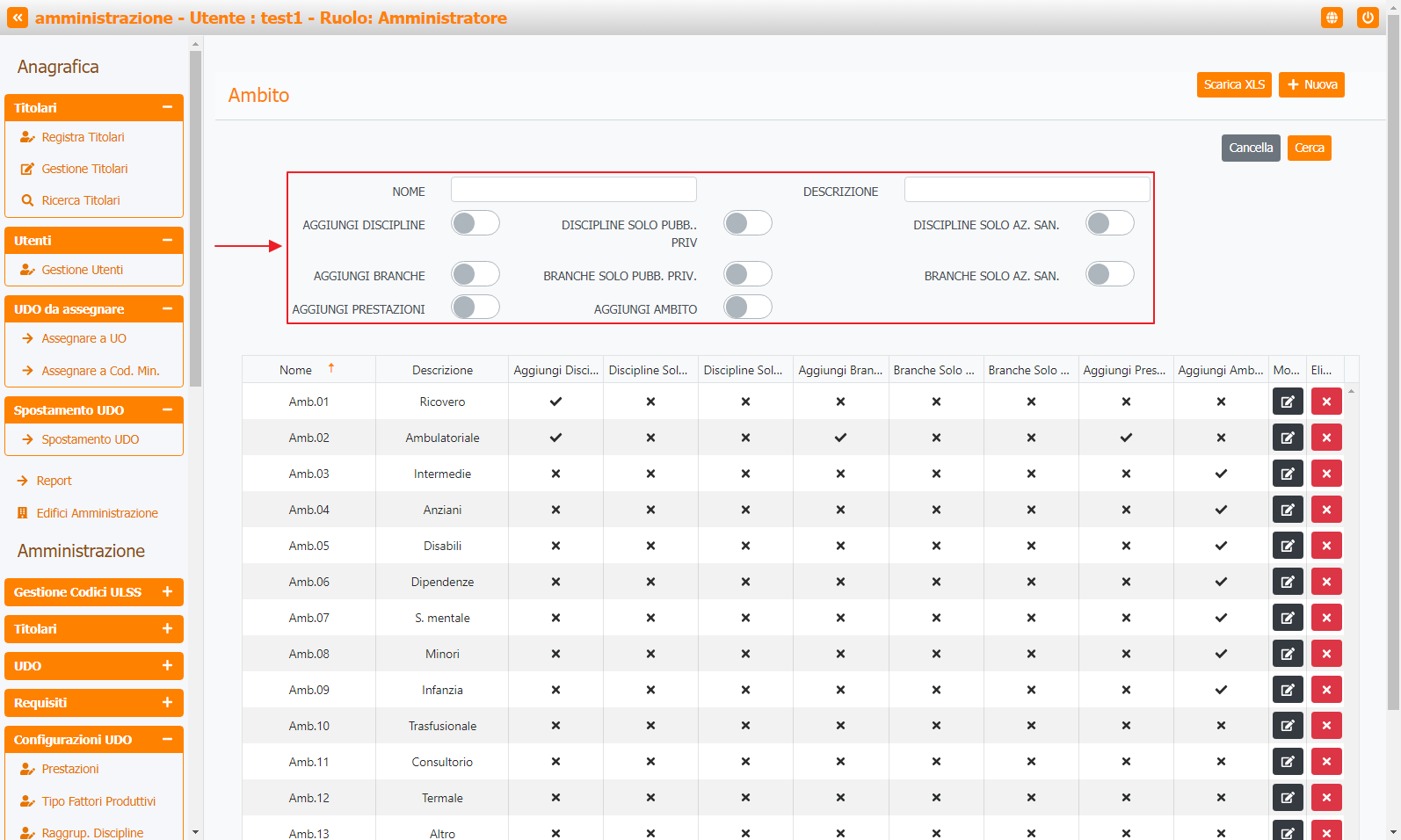This screenshot has height=840, width=1401.
Task: Switch on Aggiungi Ambito filter
Action: 747,307
